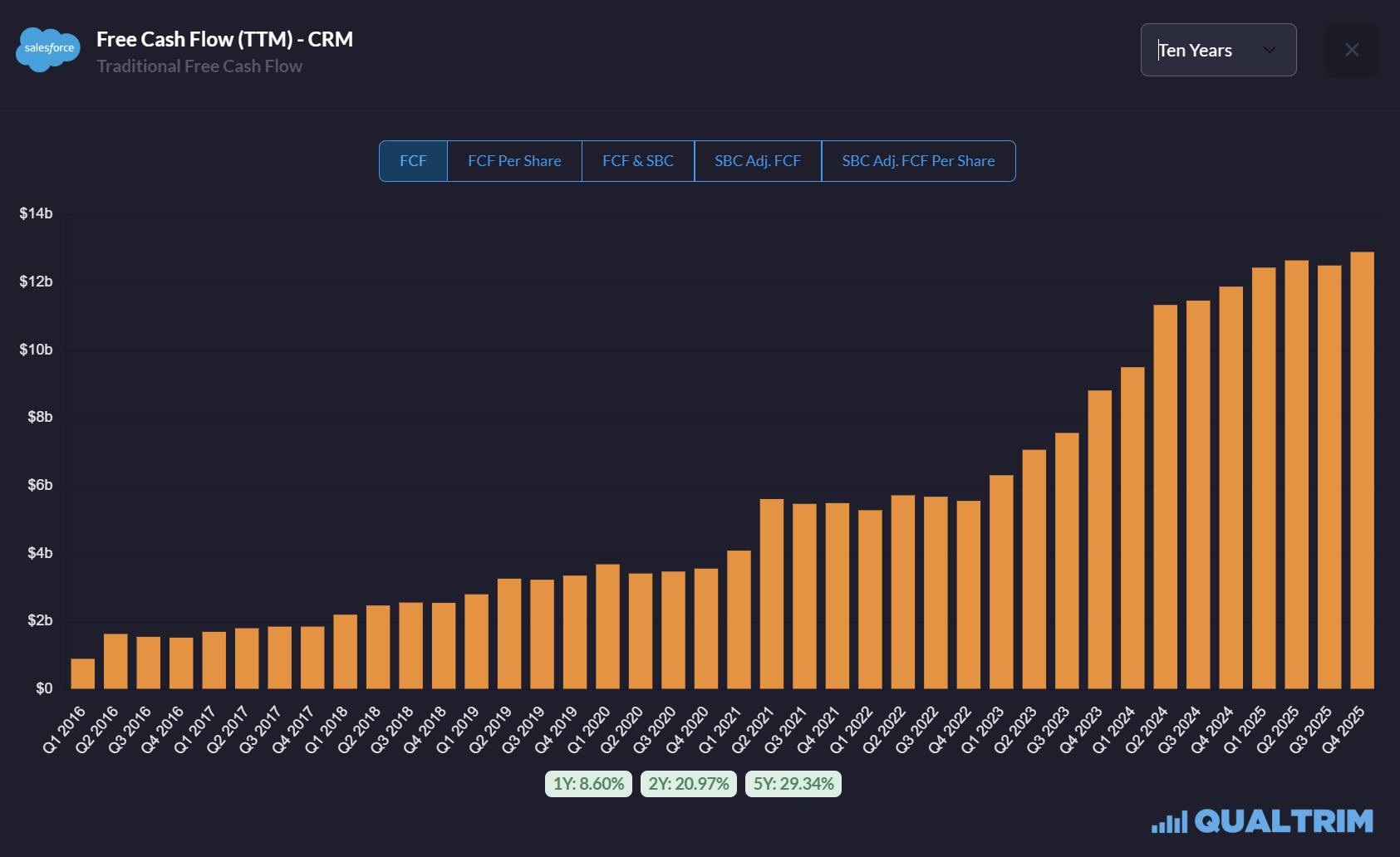Click the Salesforce cloud logo
1400x857 pixels.
48,50
